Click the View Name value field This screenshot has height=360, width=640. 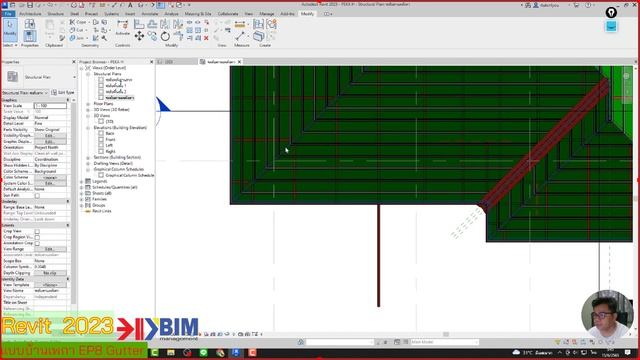50,291
